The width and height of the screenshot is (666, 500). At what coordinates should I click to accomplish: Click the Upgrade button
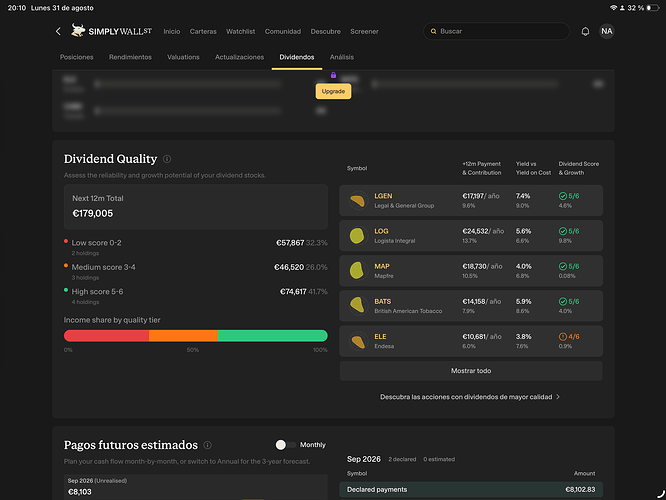pyautogui.click(x=333, y=91)
